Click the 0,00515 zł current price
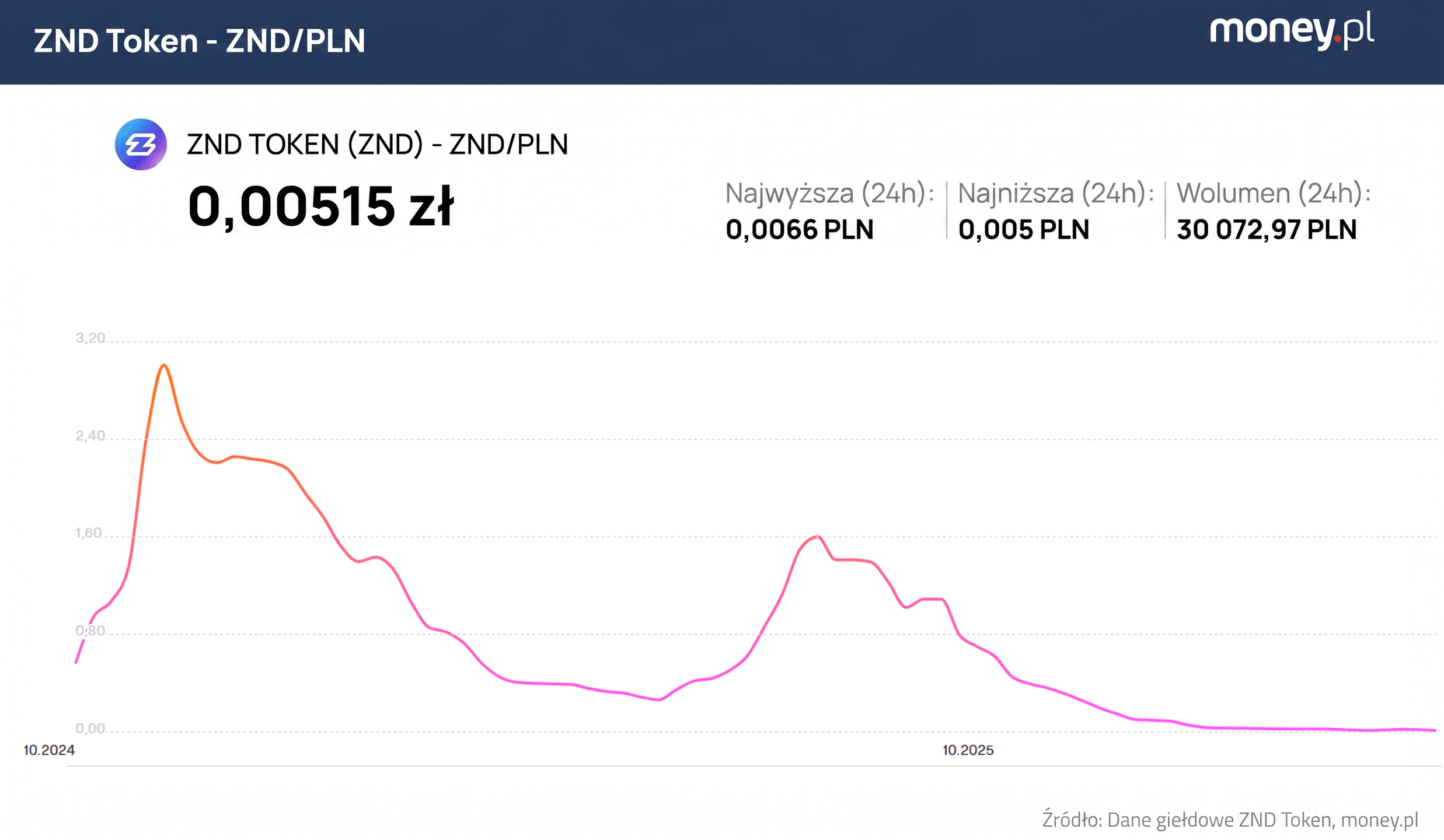Image resolution: width=1444 pixels, height=840 pixels. click(x=320, y=206)
